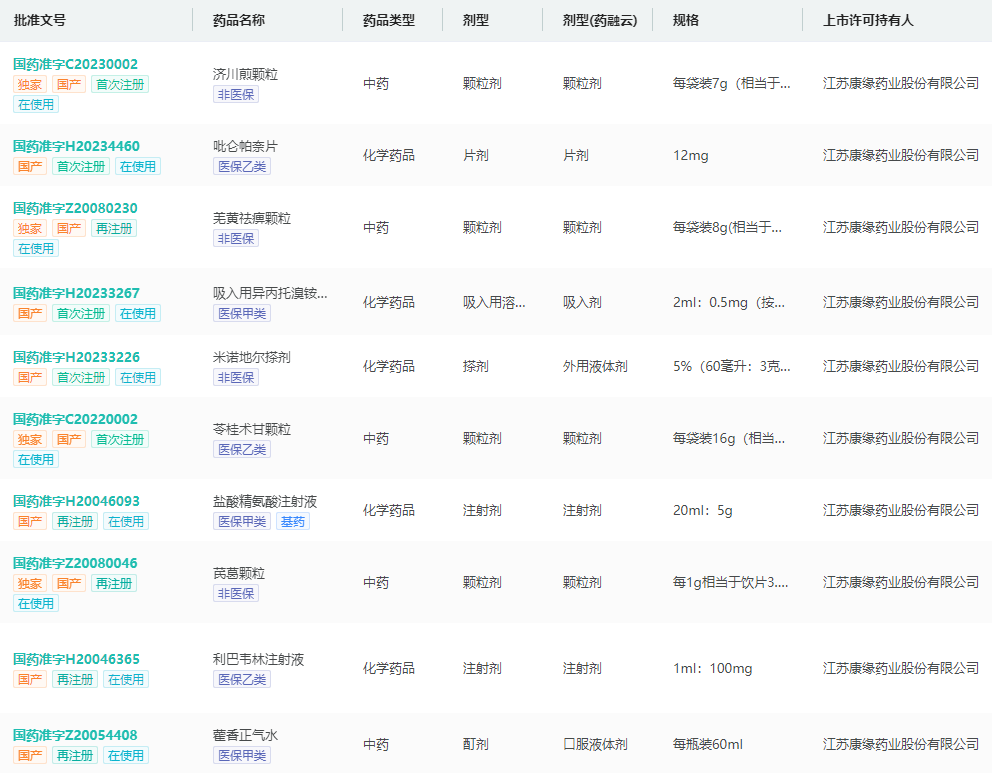Click 医保甲类 tag under 吸入用异丙托溴铵
The height and width of the screenshot is (773, 992).
point(242,314)
